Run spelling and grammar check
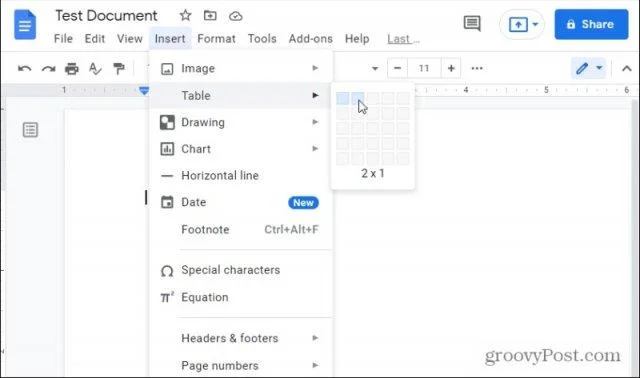Viewport: 640px width, 378px height. (x=95, y=68)
